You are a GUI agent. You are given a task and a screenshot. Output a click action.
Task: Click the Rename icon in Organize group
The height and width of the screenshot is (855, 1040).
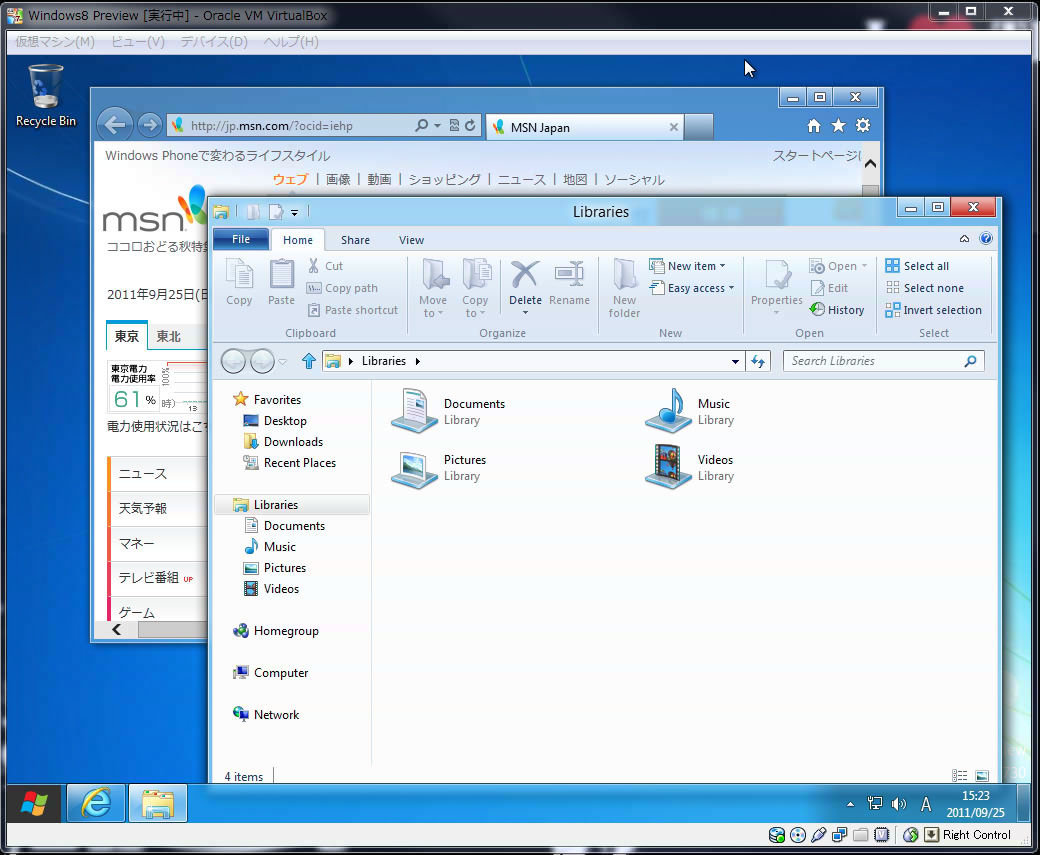(x=569, y=274)
